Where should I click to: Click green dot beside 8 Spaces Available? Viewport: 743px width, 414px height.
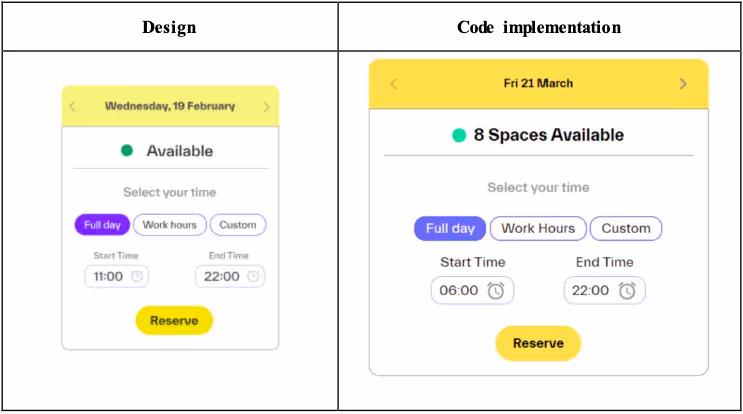click(x=459, y=135)
